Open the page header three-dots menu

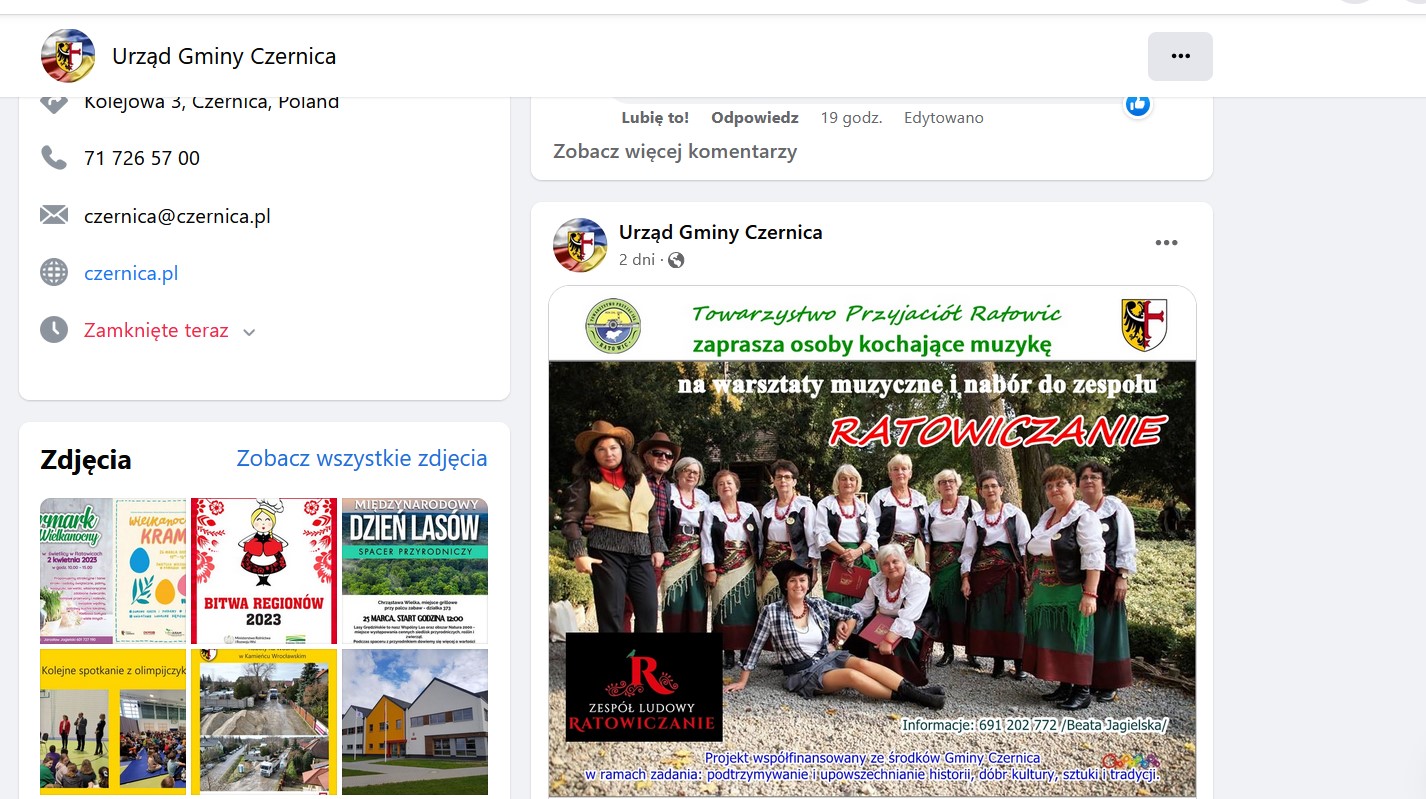tap(1180, 56)
